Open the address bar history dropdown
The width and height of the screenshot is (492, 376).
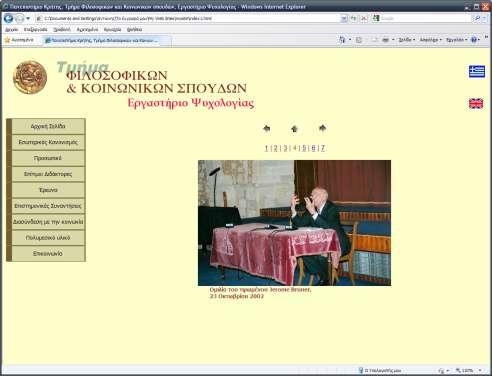click(x=344, y=19)
